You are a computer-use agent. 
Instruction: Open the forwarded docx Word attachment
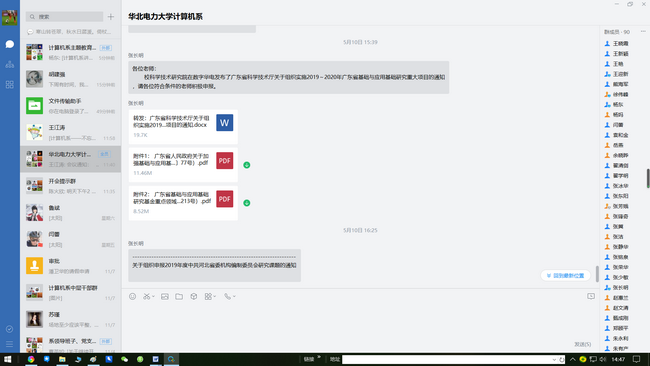[183, 126]
